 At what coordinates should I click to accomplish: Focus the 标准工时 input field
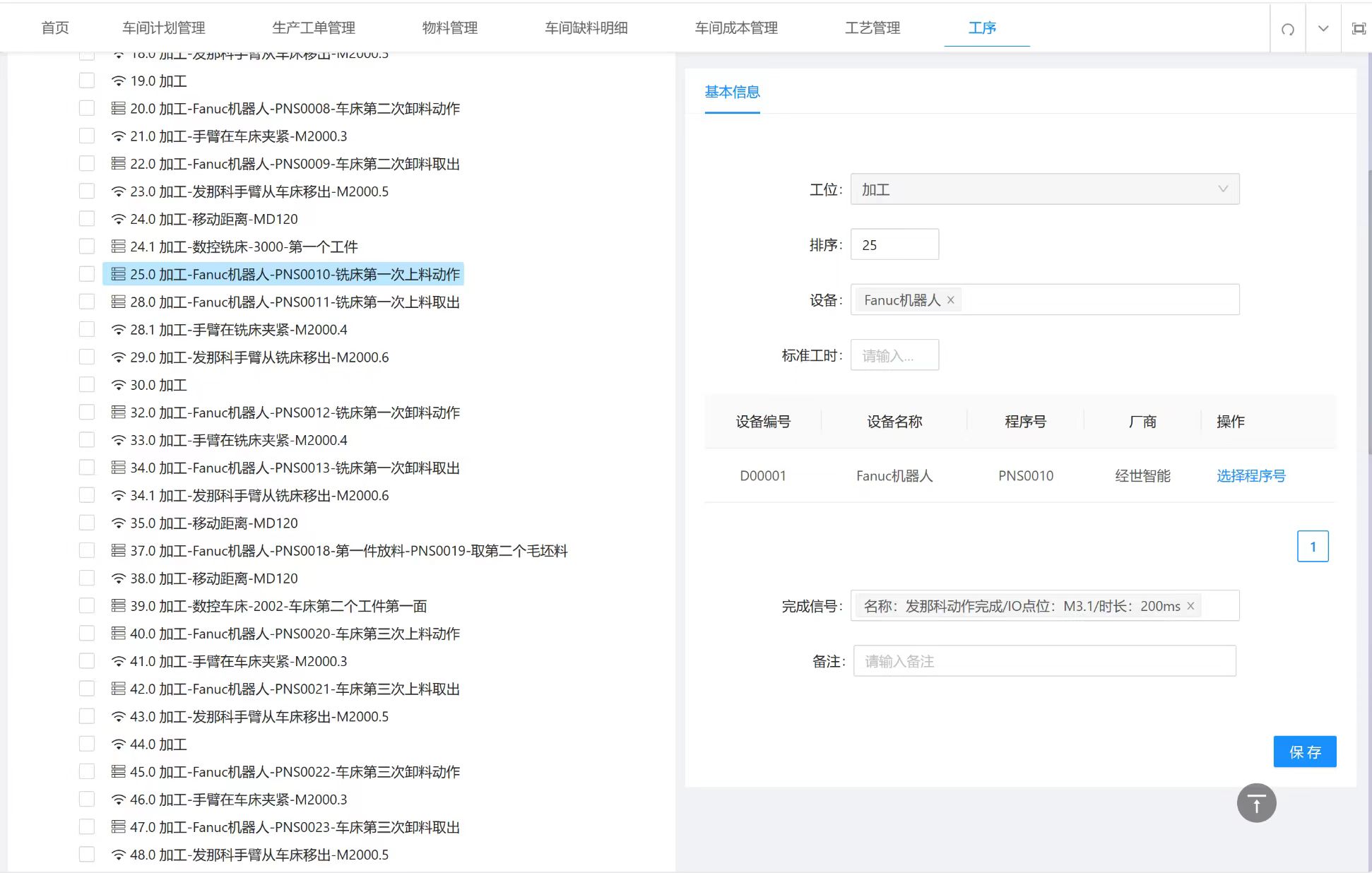tap(894, 355)
